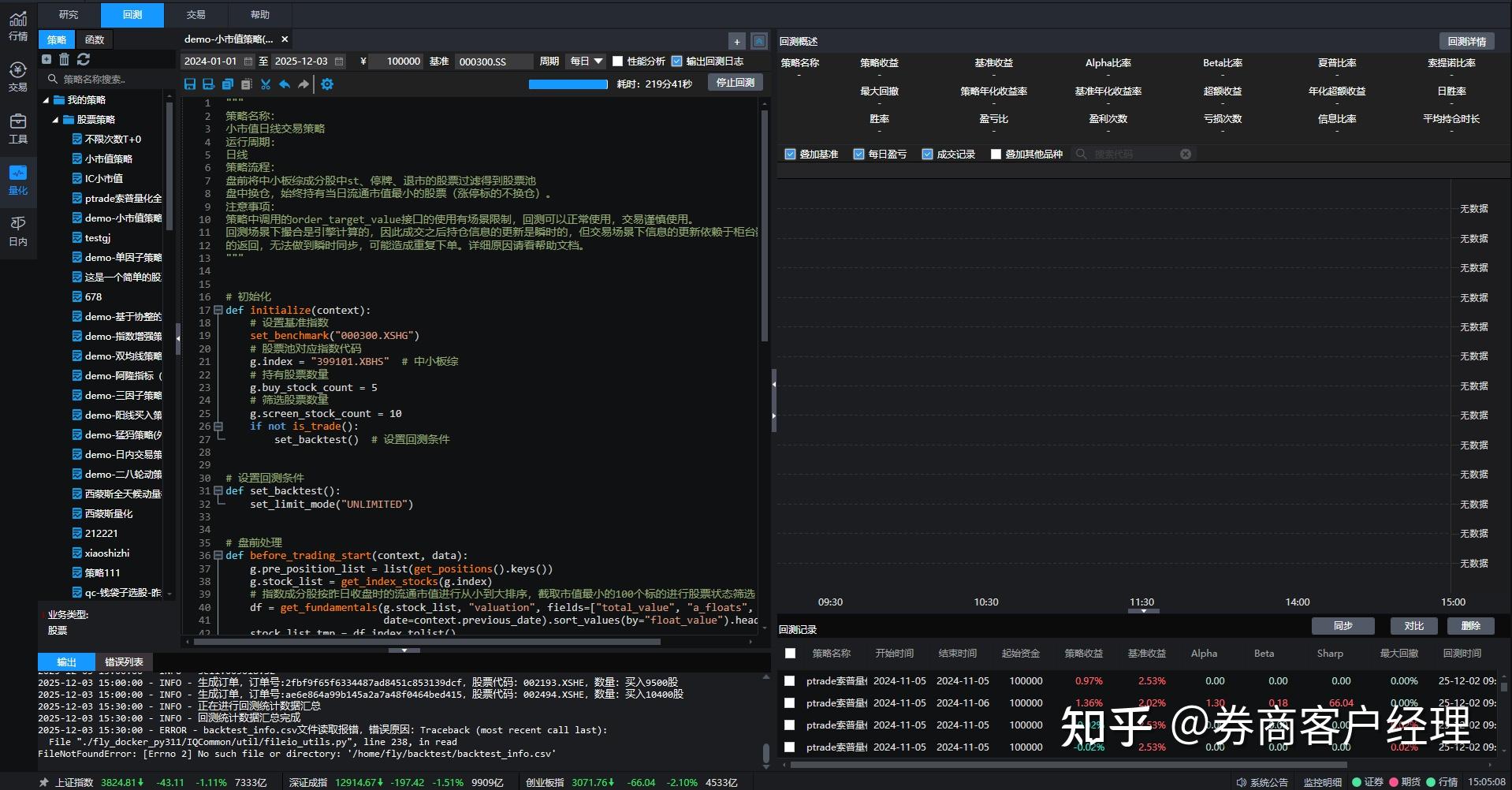Toggle the 每日盈亏 checkbox
Viewport: 1512px width, 790px height.
(x=858, y=154)
